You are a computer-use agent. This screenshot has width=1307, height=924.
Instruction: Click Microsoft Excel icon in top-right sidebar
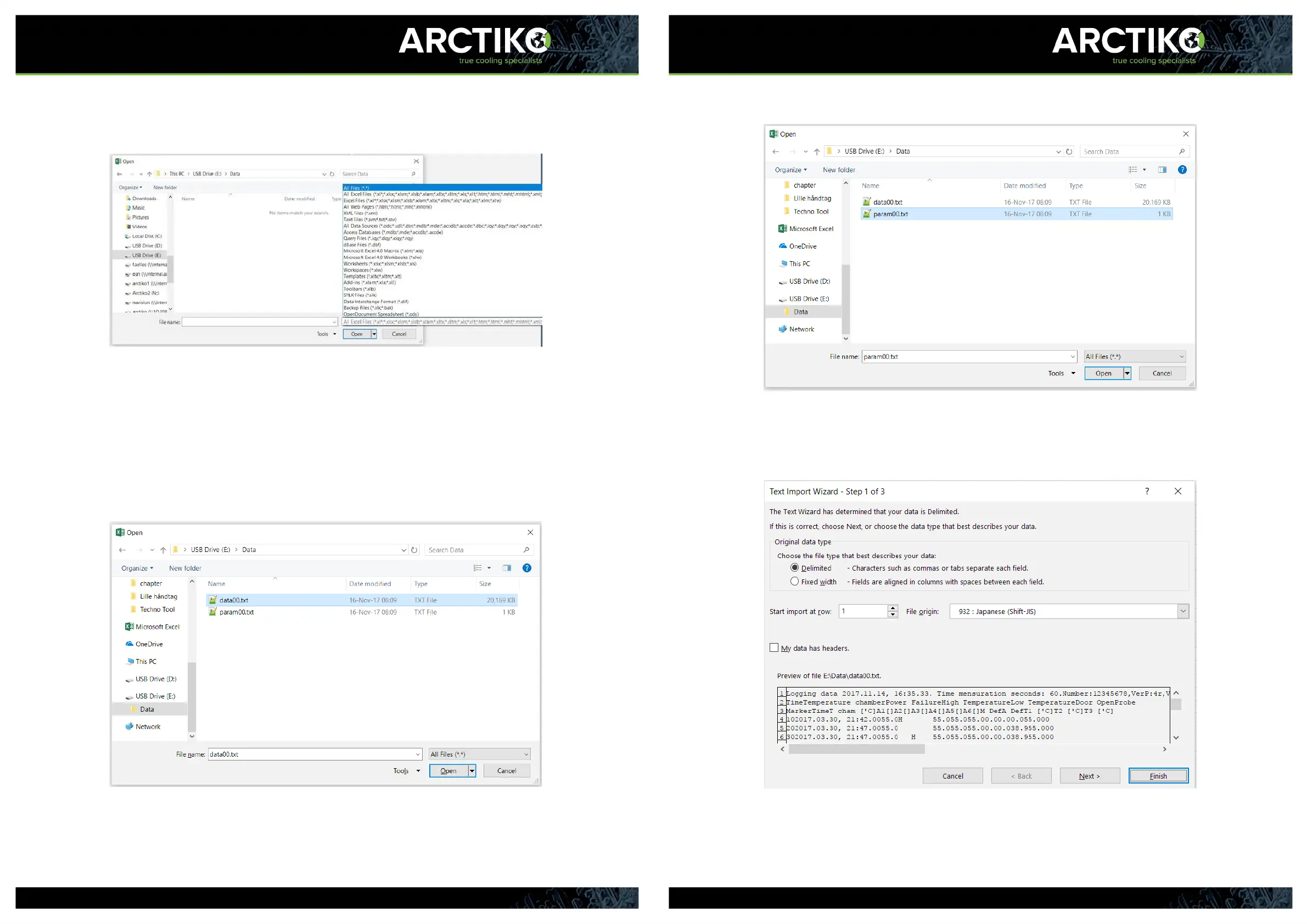pos(783,229)
